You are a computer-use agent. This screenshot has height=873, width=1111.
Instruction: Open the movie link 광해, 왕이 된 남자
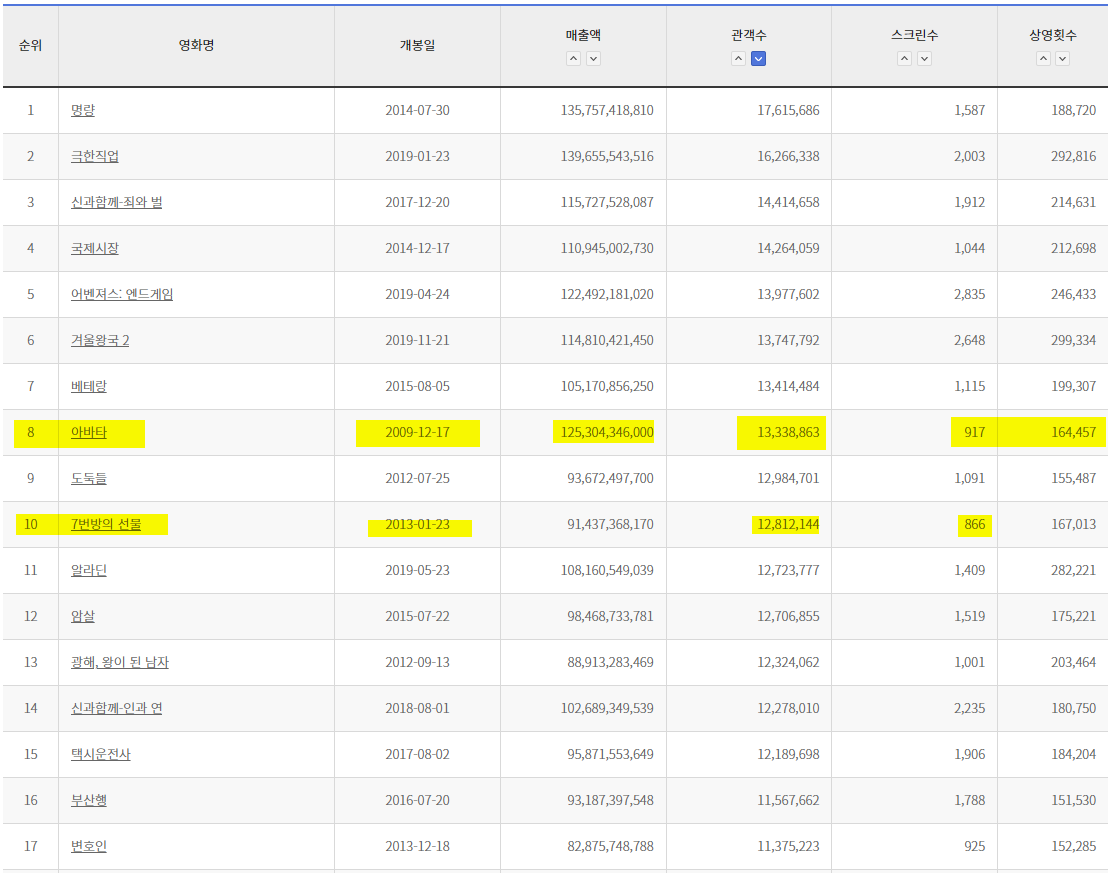120,663
